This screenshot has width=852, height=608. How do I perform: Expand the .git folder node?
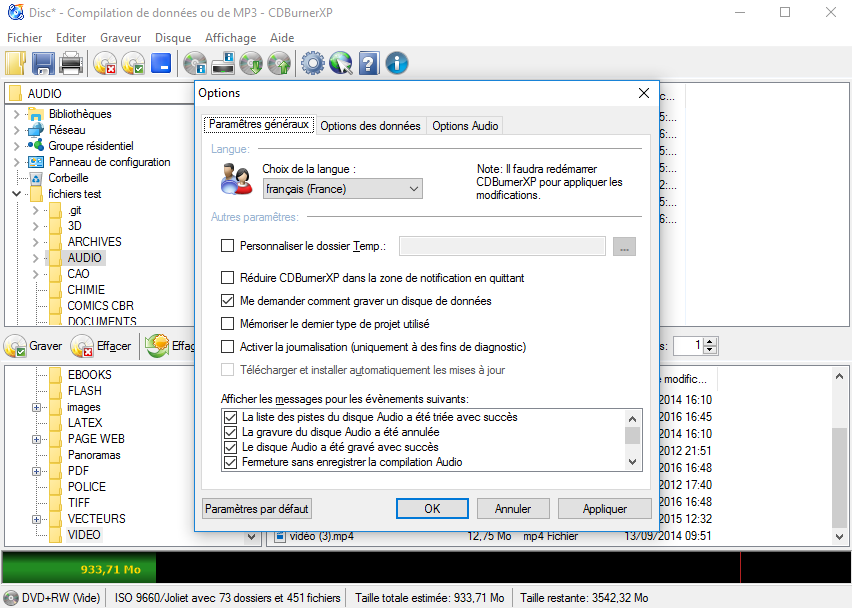tap(36, 210)
